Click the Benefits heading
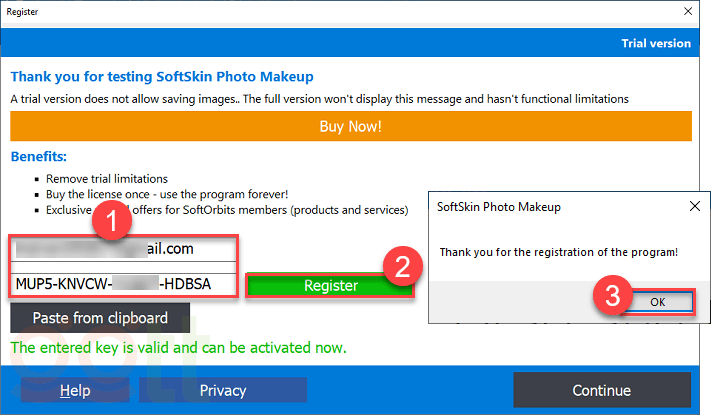This screenshot has height=415, width=716. [39, 158]
